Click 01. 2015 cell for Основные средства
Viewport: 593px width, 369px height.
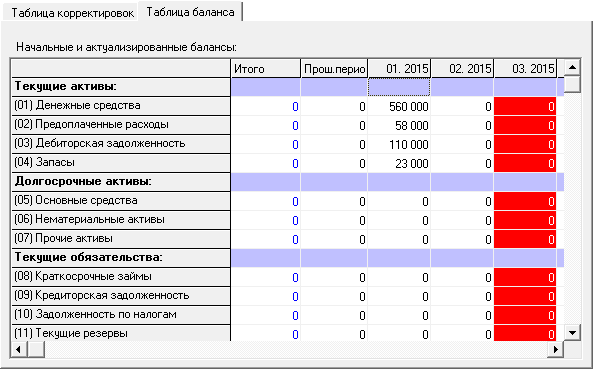[x=399, y=201]
